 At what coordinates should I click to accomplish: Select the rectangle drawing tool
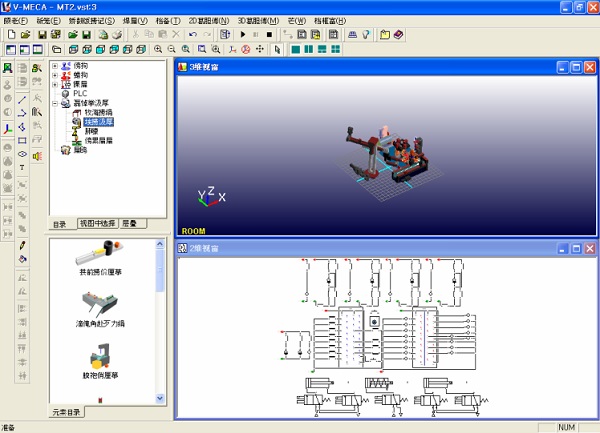point(22,140)
